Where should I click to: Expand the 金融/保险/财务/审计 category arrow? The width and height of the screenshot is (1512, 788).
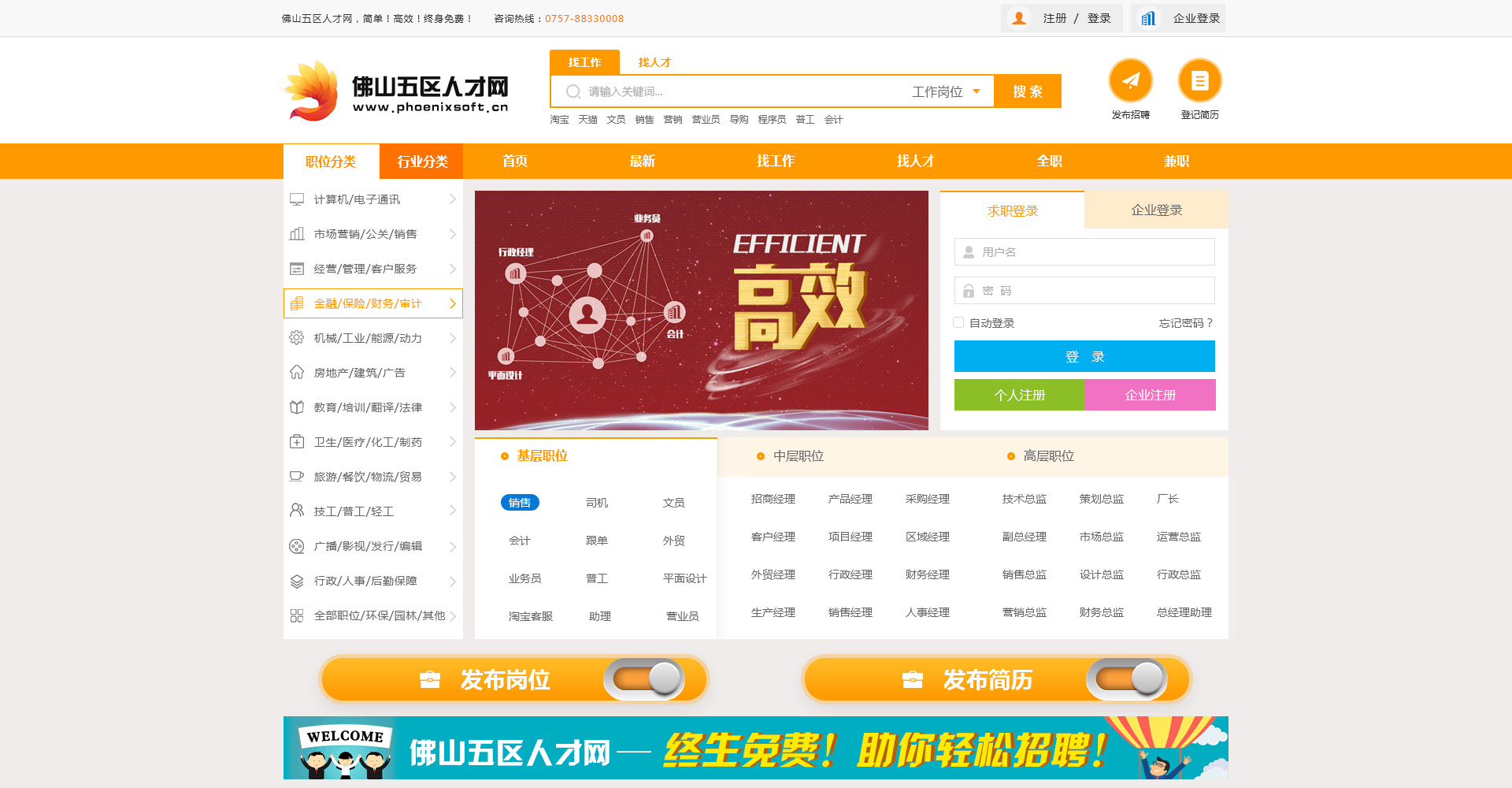452,303
